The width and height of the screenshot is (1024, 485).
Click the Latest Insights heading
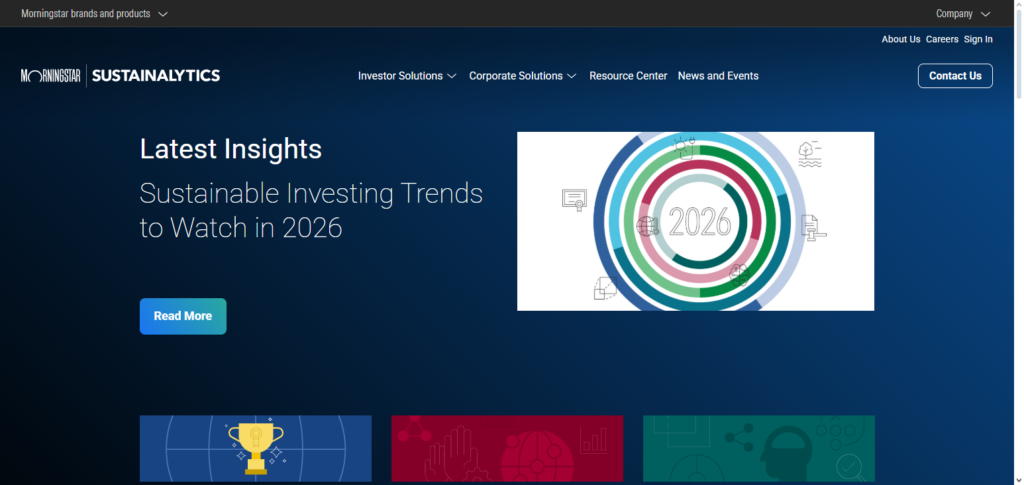pos(231,149)
